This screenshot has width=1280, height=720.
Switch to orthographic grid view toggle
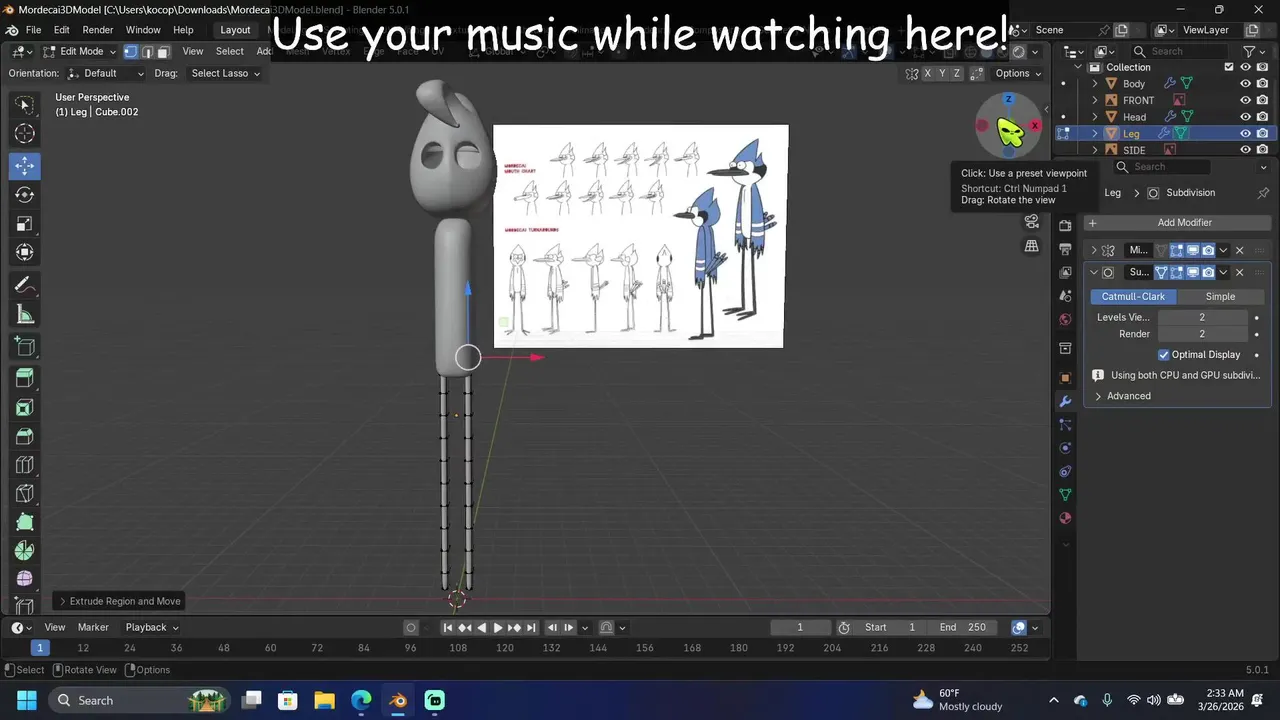[x=1032, y=246]
